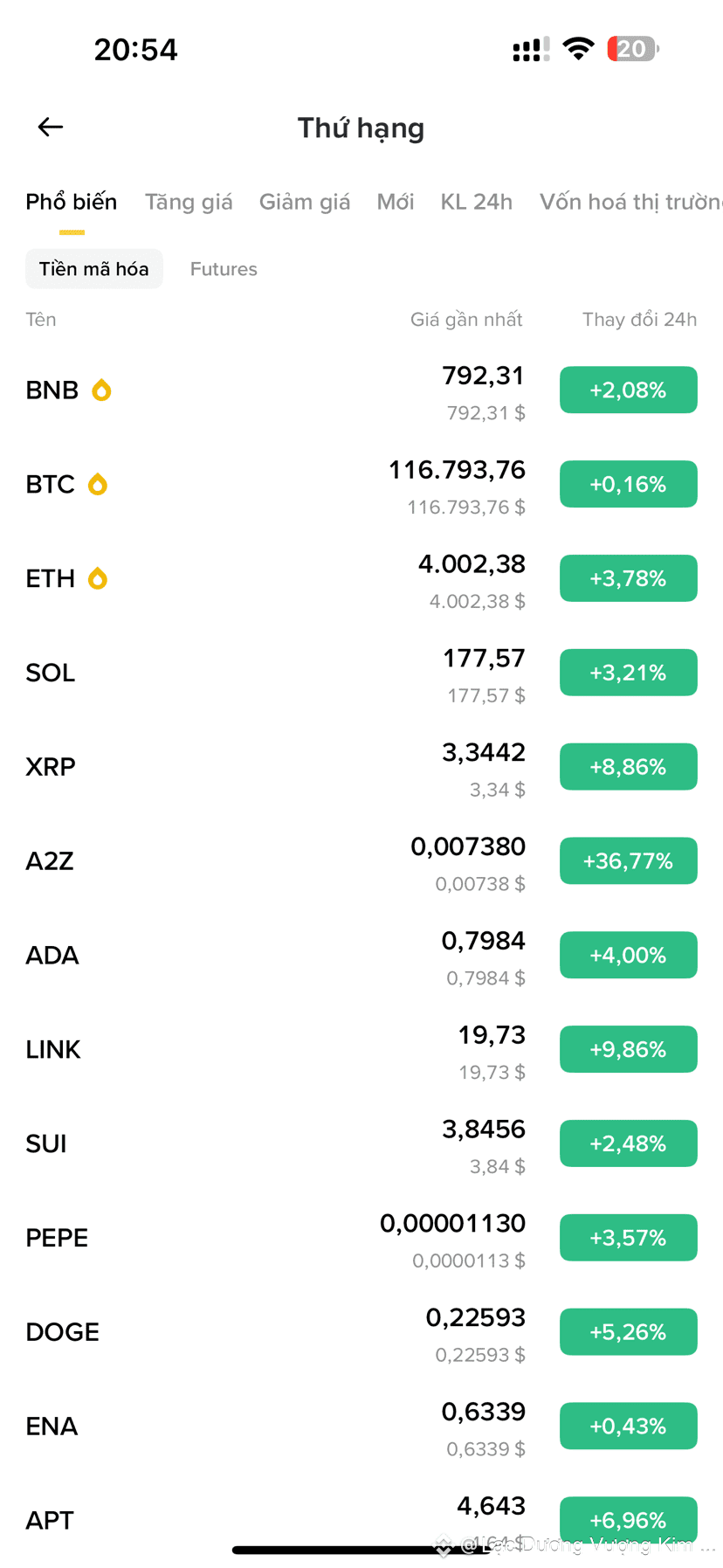
Task: Switch to the Futures filter
Action: pos(224,269)
